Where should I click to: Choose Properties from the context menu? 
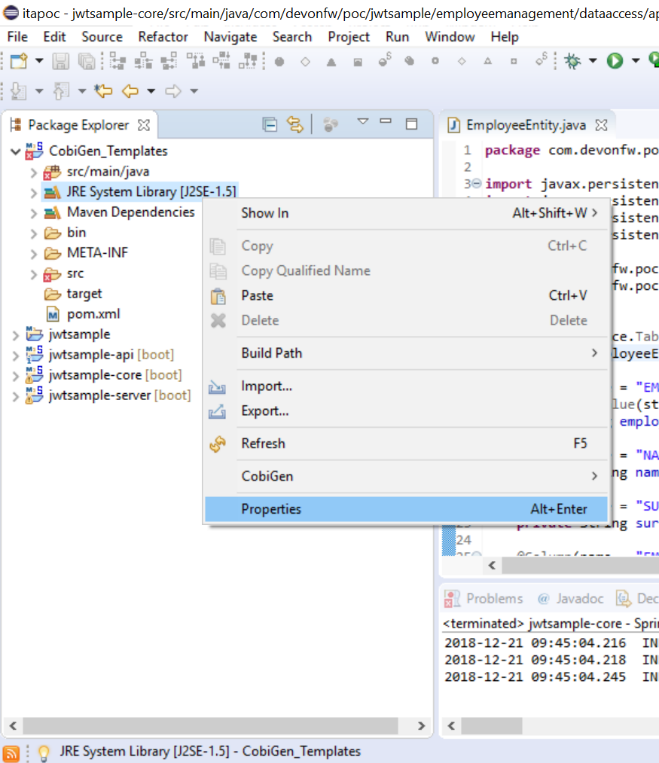tap(271, 509)
